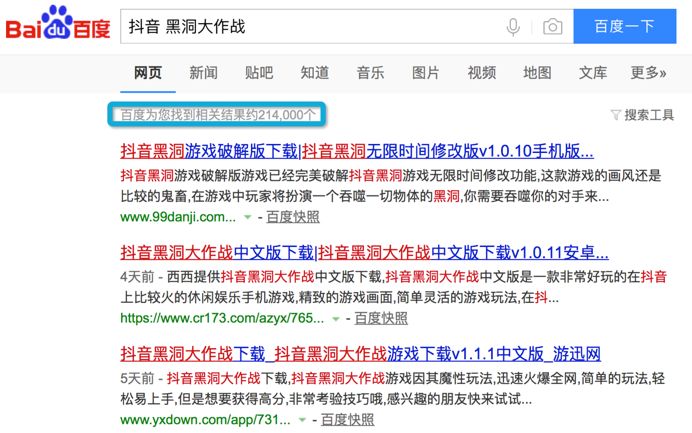Visit the https://www.cr173.com/azyx/765 URL
Image resolution: width=692 pixels, height=433 pixels.
coord(222,318)
